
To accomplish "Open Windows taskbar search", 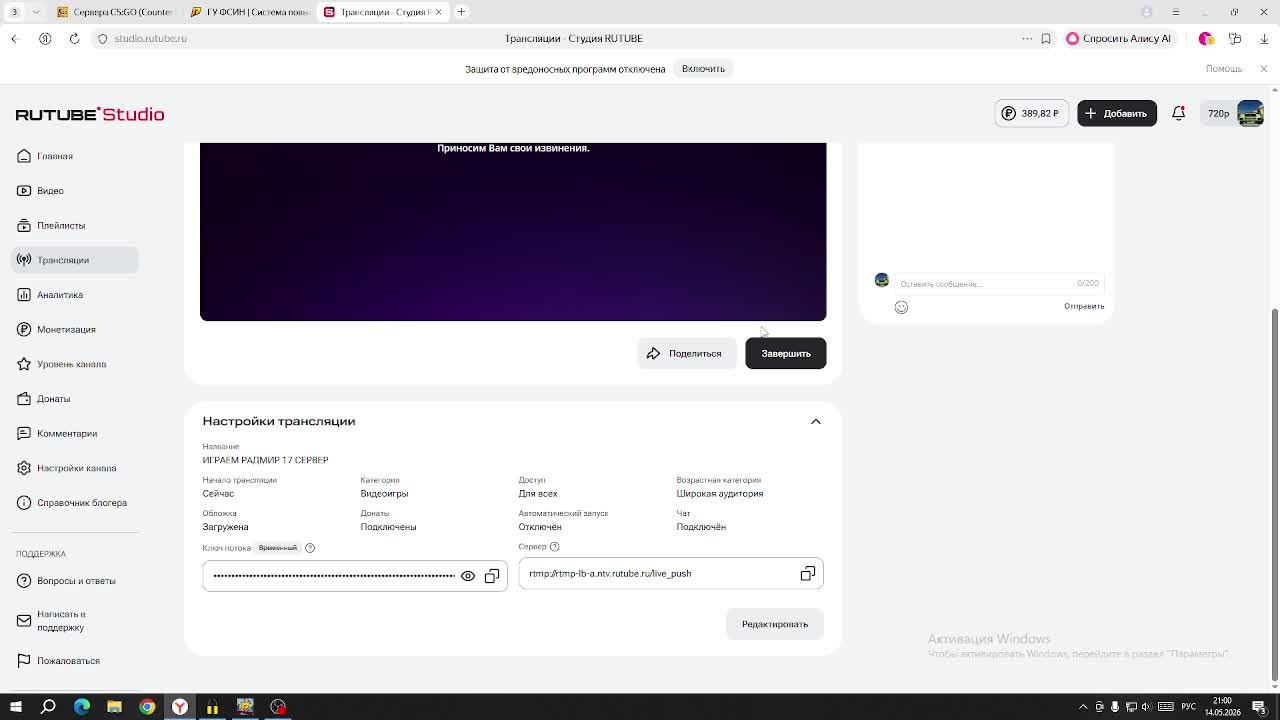I will pyautogui.click(x=48, y=707).
